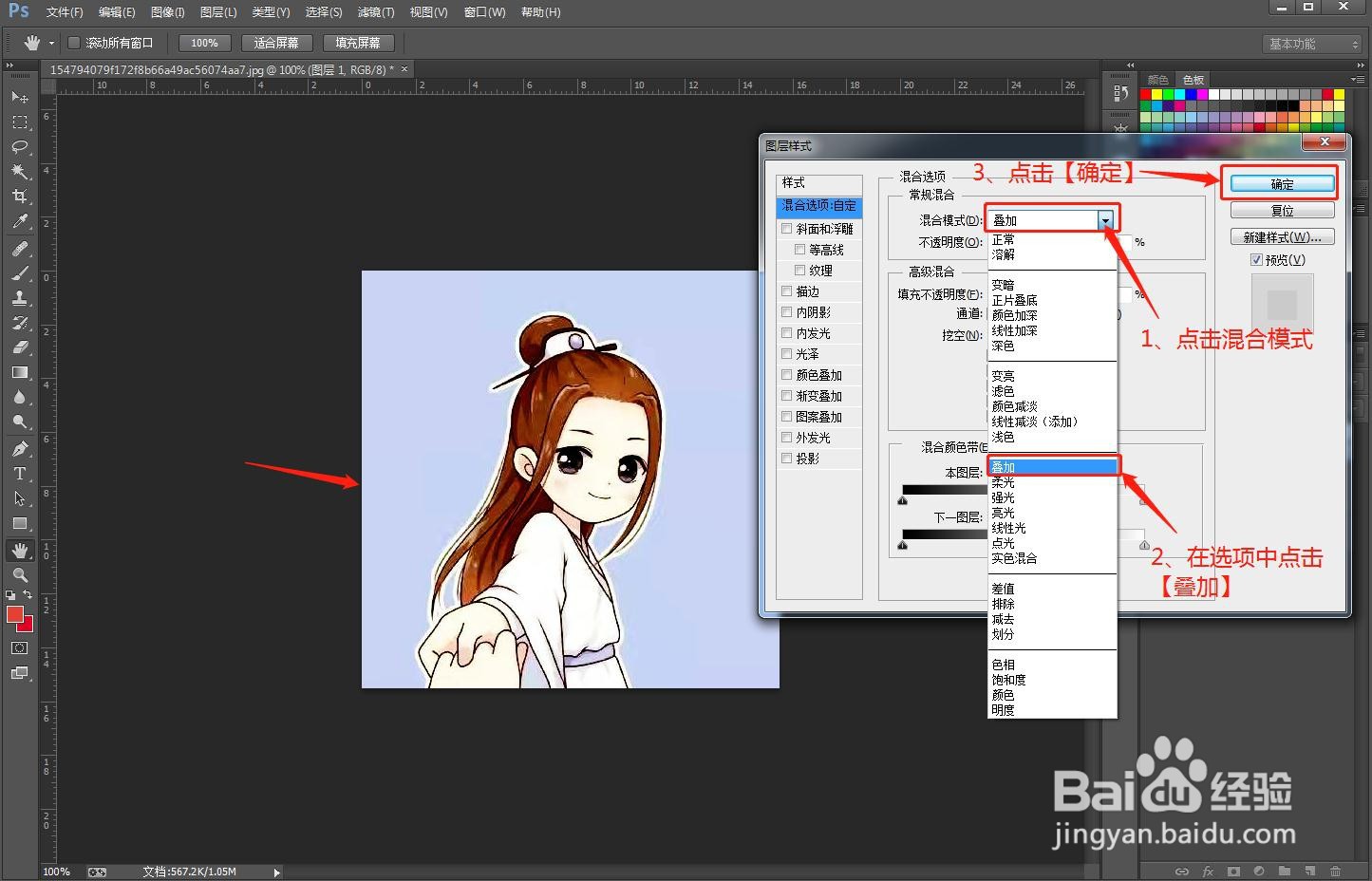
Task: Select the History Brush tool
Action: (x=19, y=323)
